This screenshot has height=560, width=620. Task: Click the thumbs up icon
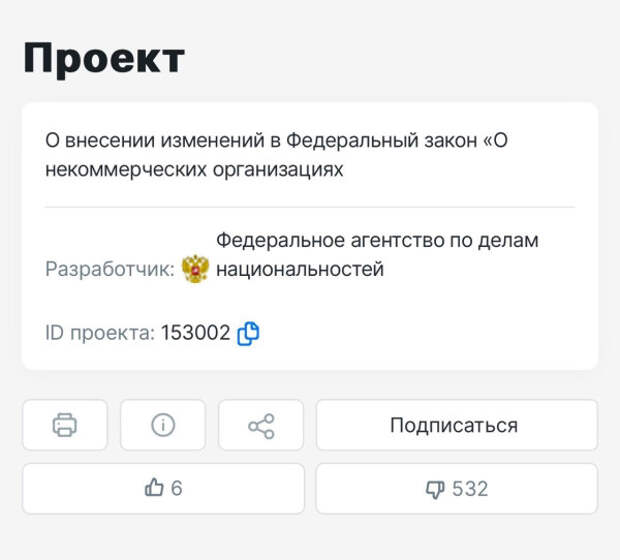point(154,487)
